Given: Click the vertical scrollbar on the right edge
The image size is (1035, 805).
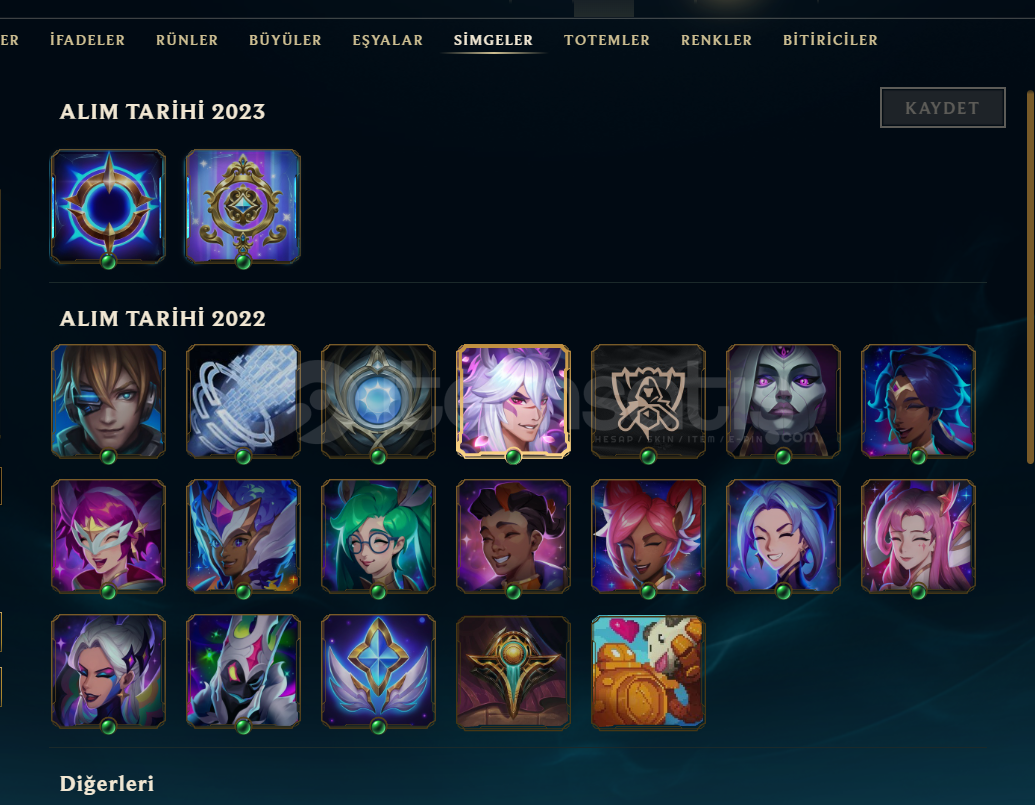Looking at the screenshot, I should (1030, 277).
